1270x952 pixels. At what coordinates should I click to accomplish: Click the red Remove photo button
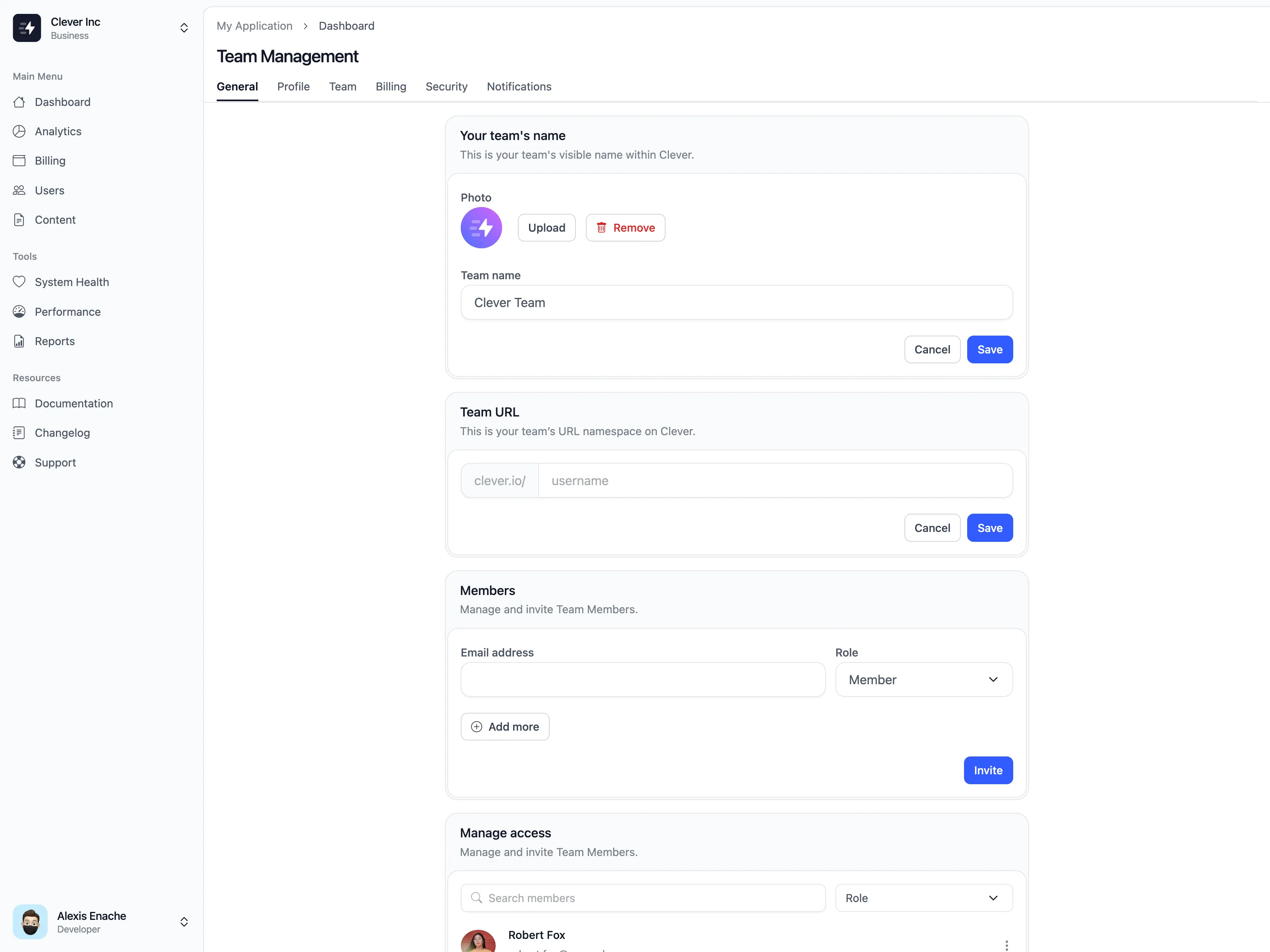point(625,228)
